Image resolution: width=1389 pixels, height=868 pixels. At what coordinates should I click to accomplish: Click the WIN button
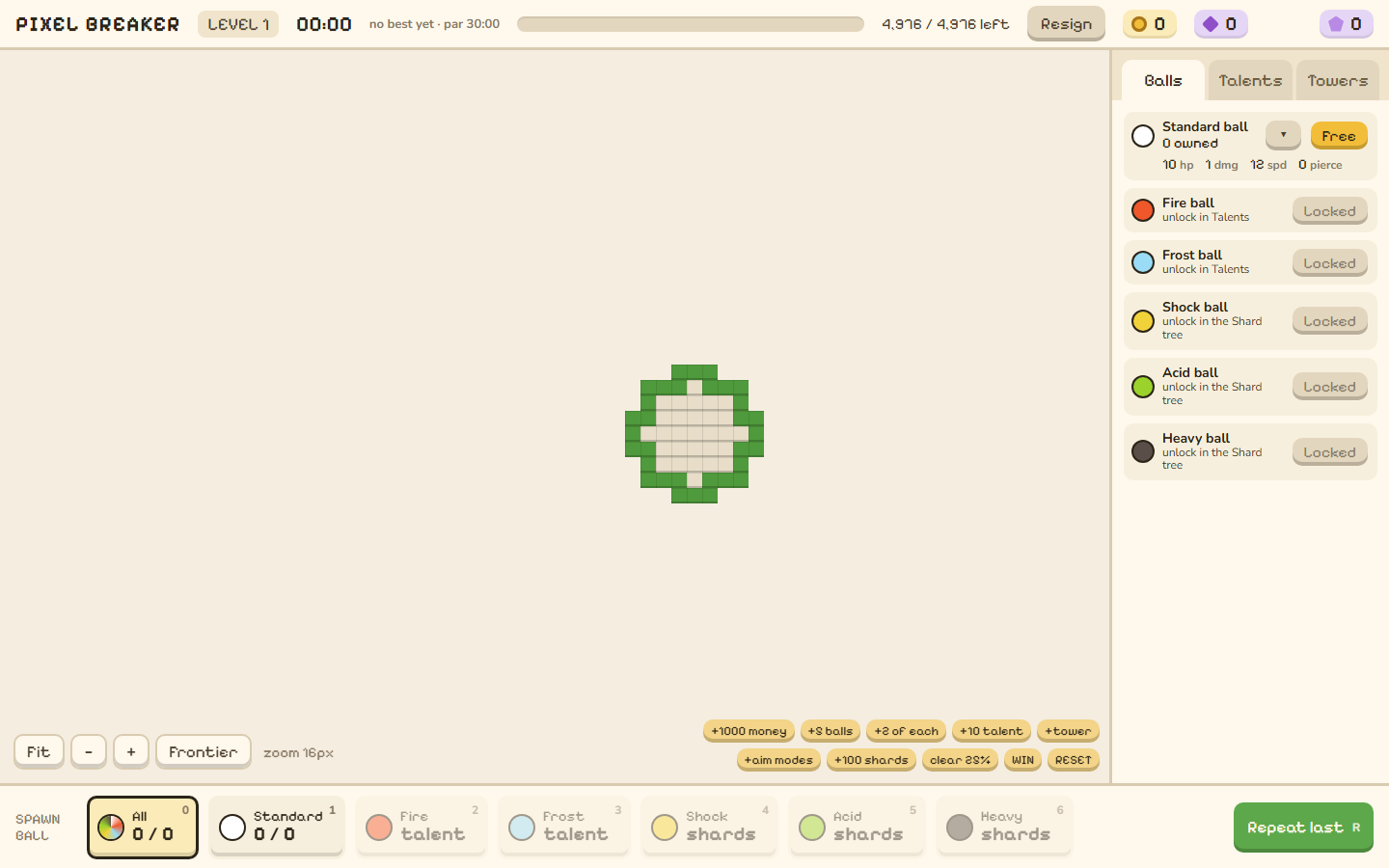1022,760
